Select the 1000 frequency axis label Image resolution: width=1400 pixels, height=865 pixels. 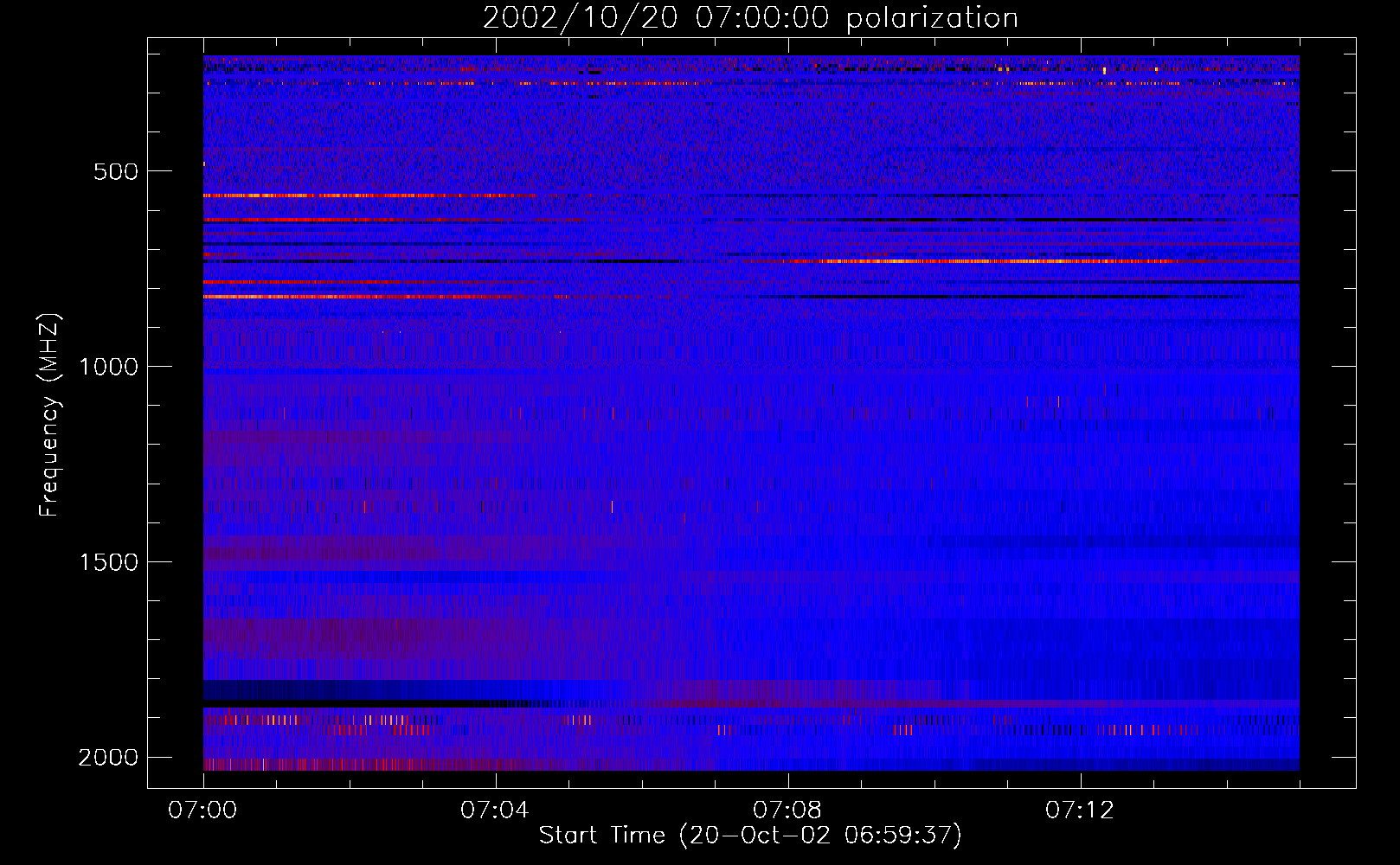pos(107,367)
